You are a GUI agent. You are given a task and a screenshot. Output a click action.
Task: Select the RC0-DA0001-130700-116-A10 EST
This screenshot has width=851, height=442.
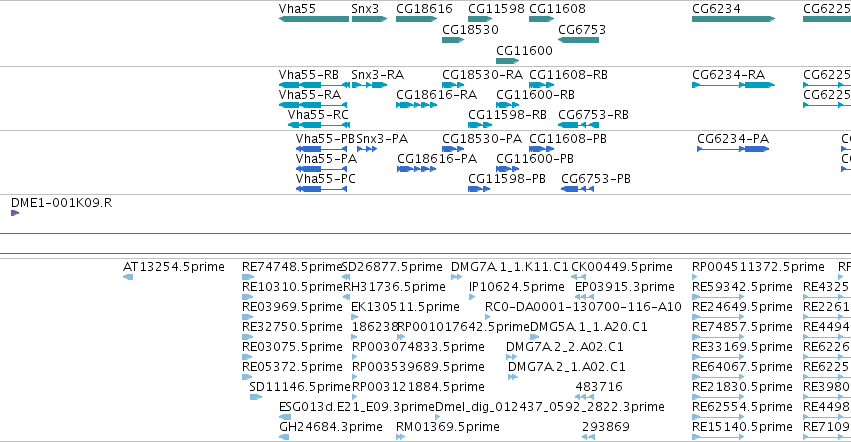(488, 317)
